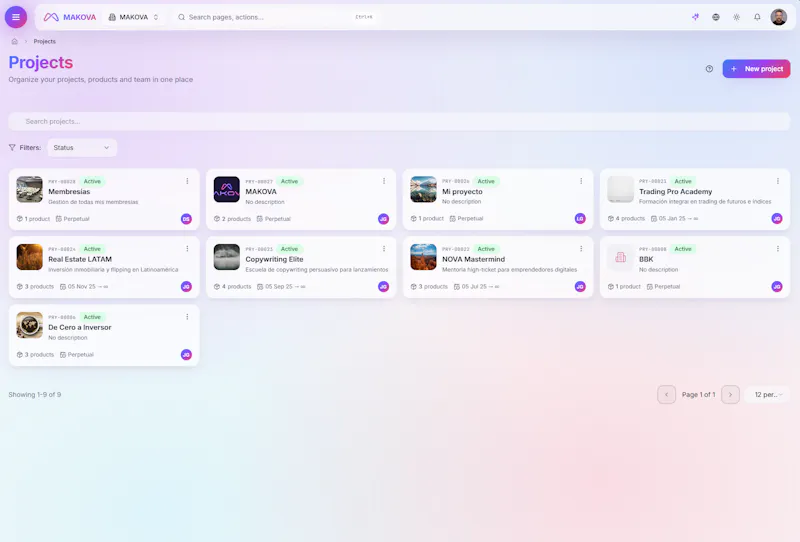The image size is (800, 542).
Task: Go to the home breadcrumb icon
Action: coord(15,41)
